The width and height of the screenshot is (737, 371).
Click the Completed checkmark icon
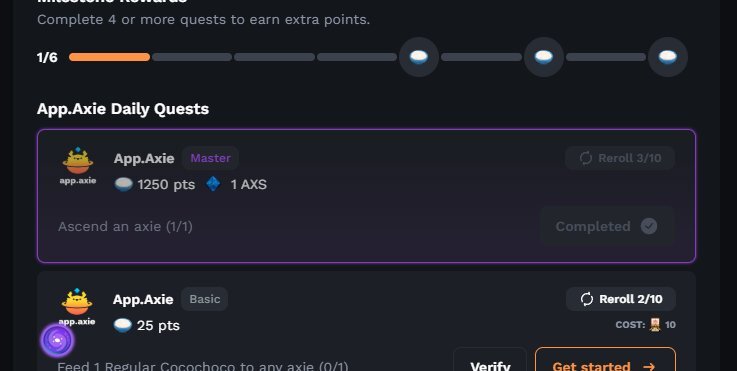[649, 226]
